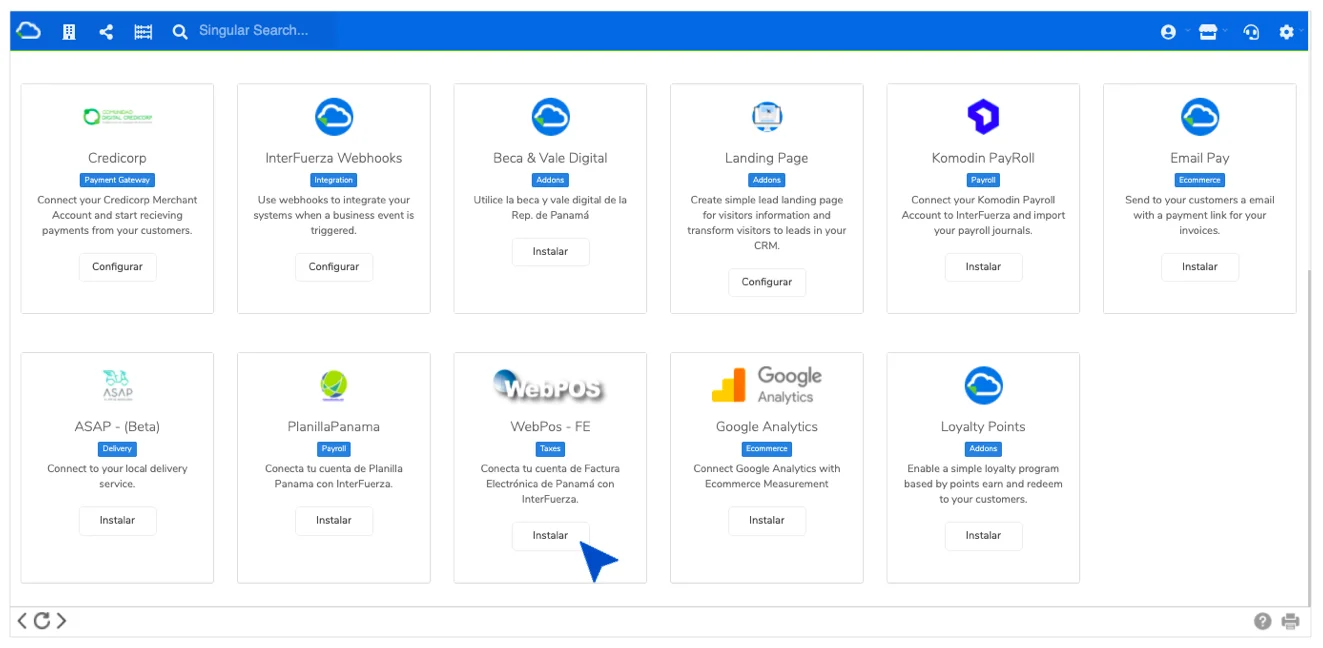Click the Loyalty Points title

point(983,427)
